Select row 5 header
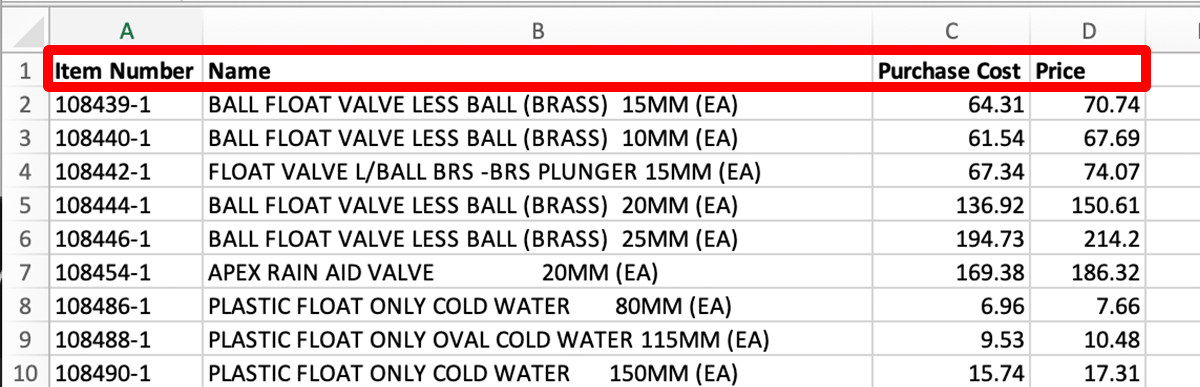1200x387 pixels. pos(25,206)
